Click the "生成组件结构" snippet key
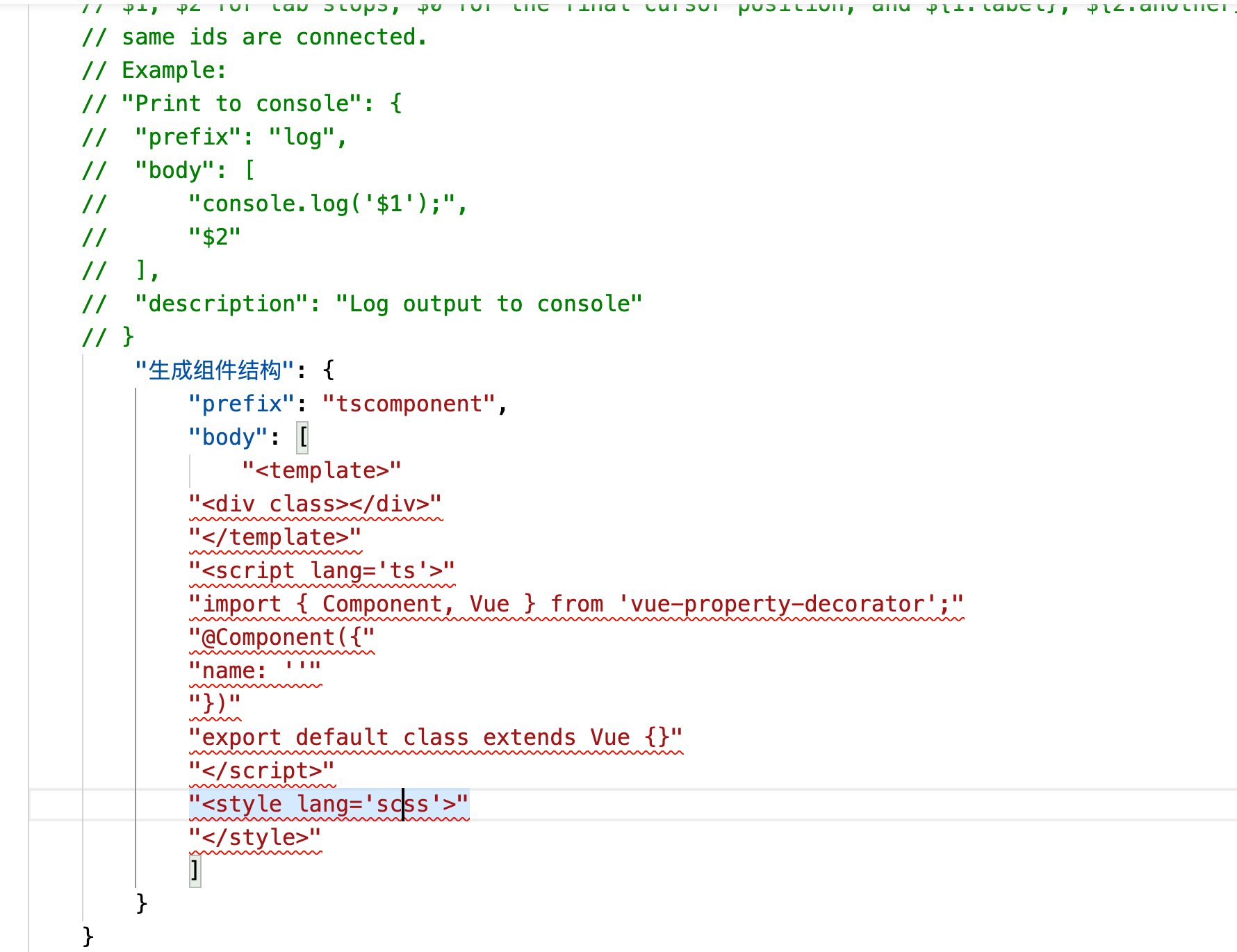 pos(215,370)
